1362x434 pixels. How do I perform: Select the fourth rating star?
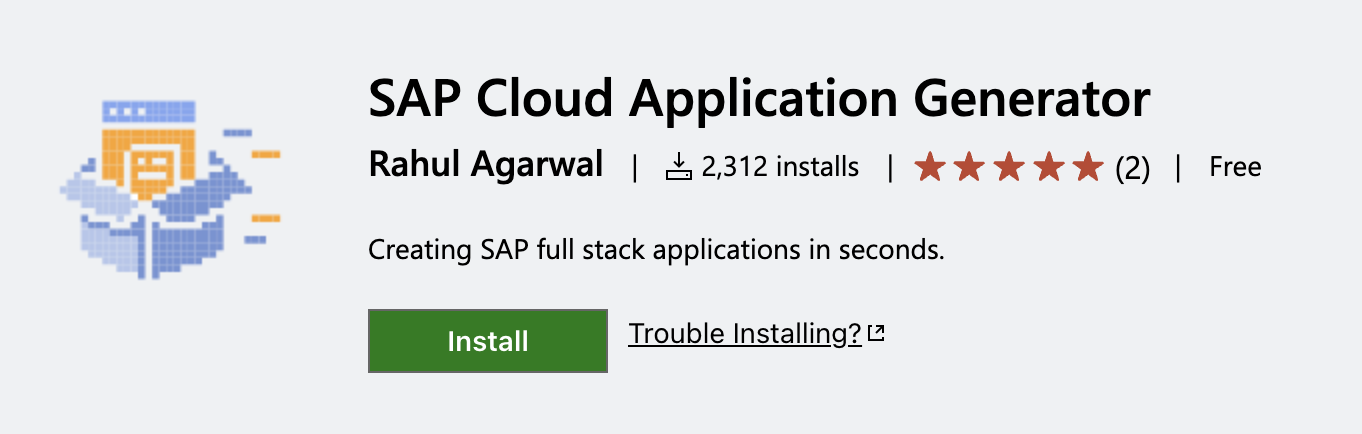tap(1048, 167)
